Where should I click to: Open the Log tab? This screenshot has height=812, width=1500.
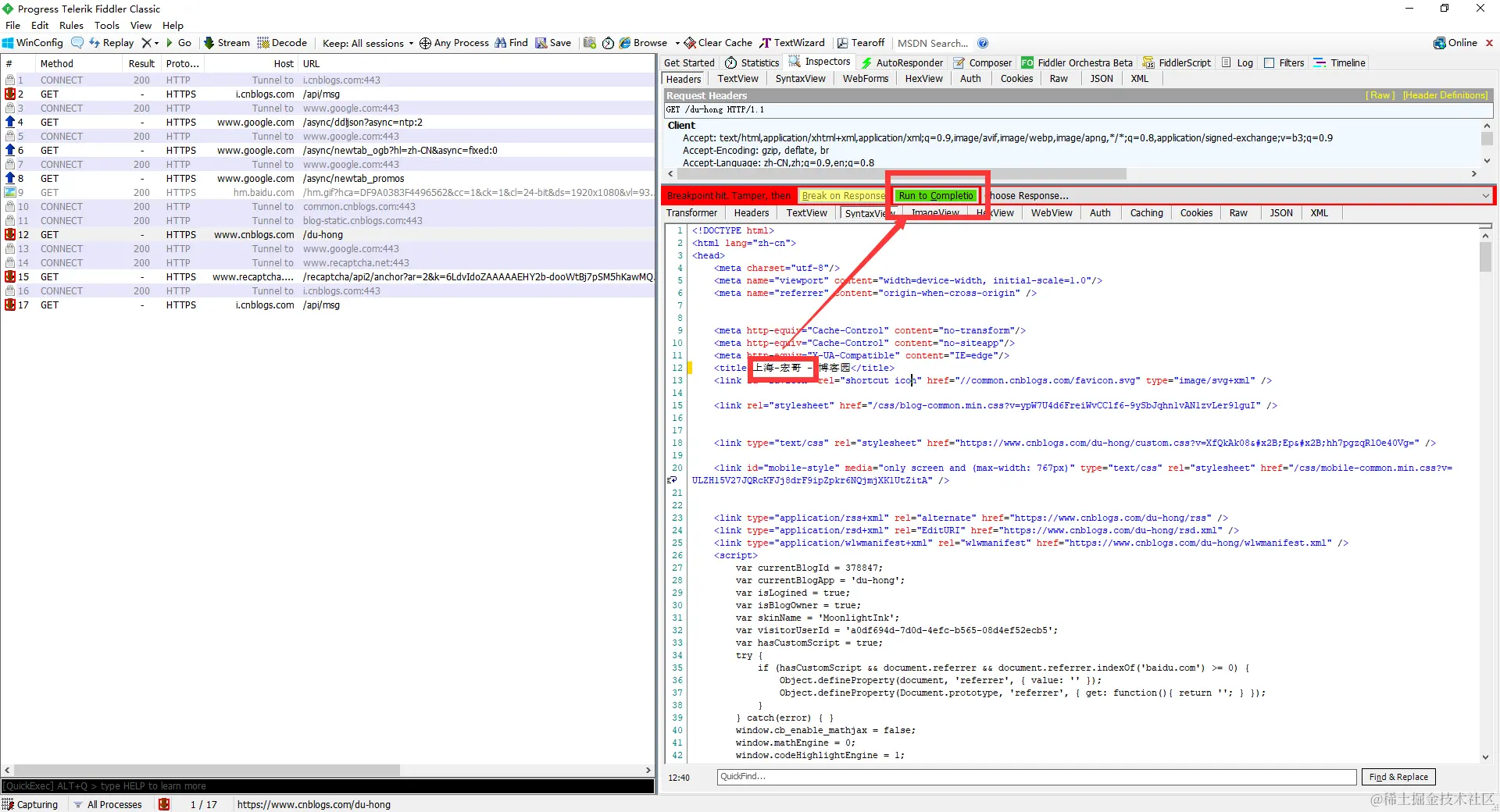(x=1237, y=63)
